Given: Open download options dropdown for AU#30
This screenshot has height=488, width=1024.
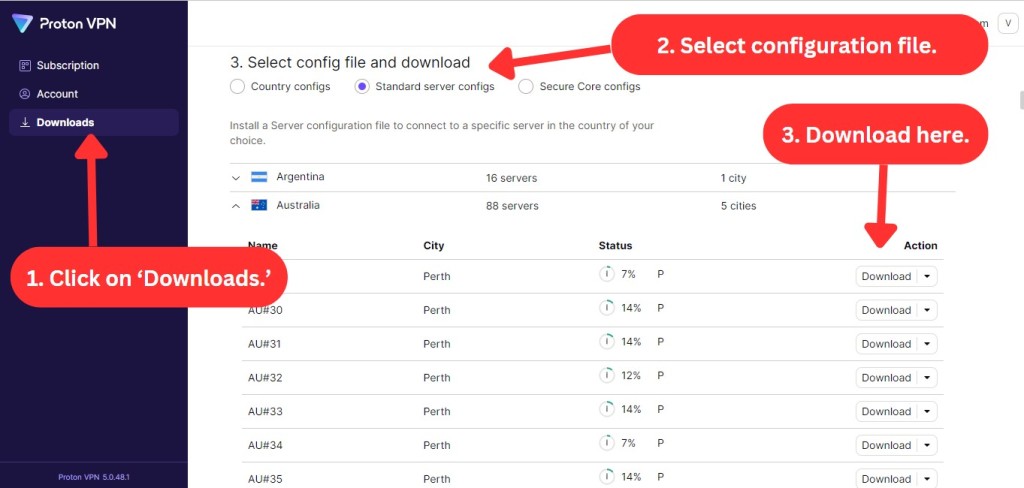Looking at the screenshot, I should [927, 310].
